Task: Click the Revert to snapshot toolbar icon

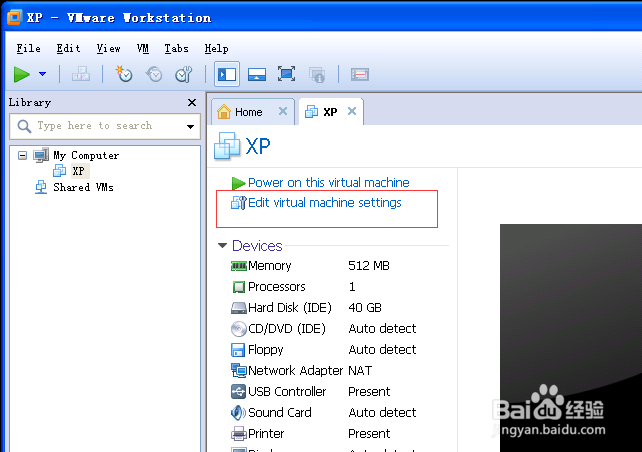Action: click(x=154, y=74)
